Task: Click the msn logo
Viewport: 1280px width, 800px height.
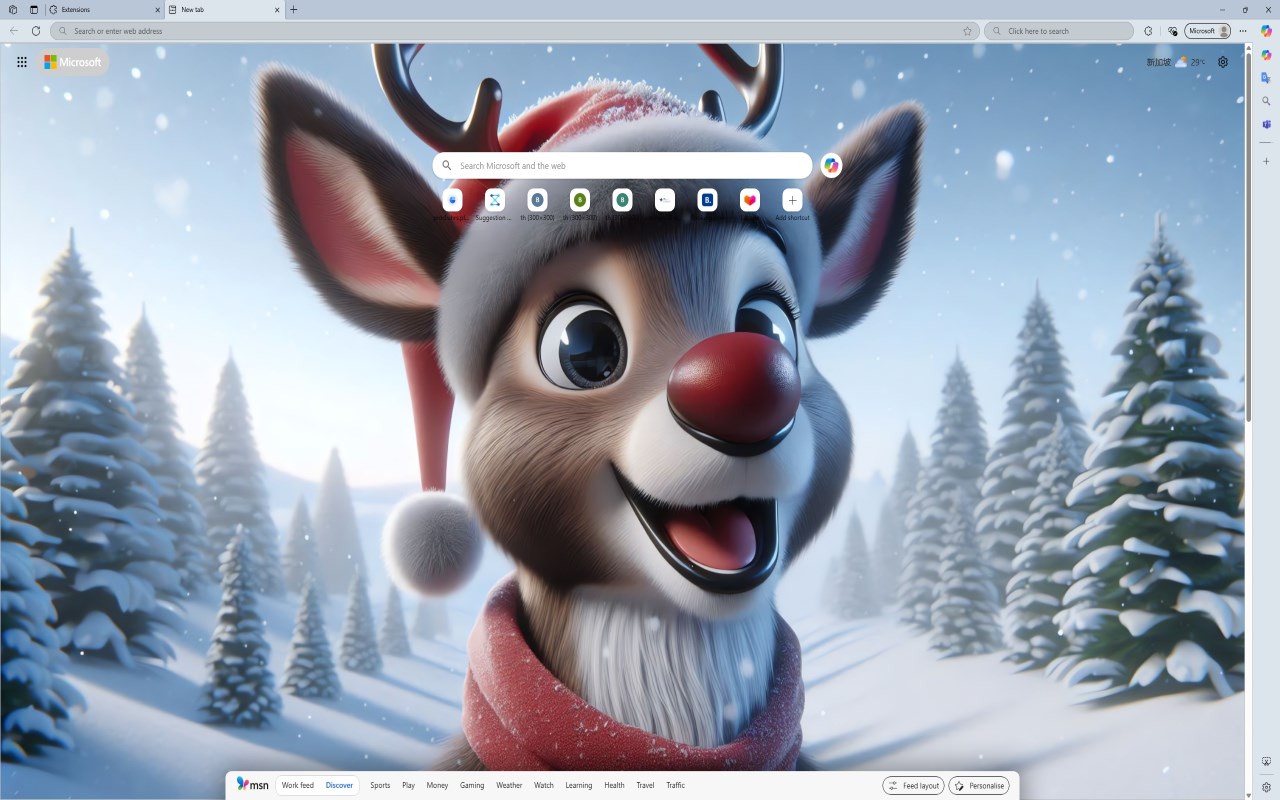Action: (x=253, y=785)
